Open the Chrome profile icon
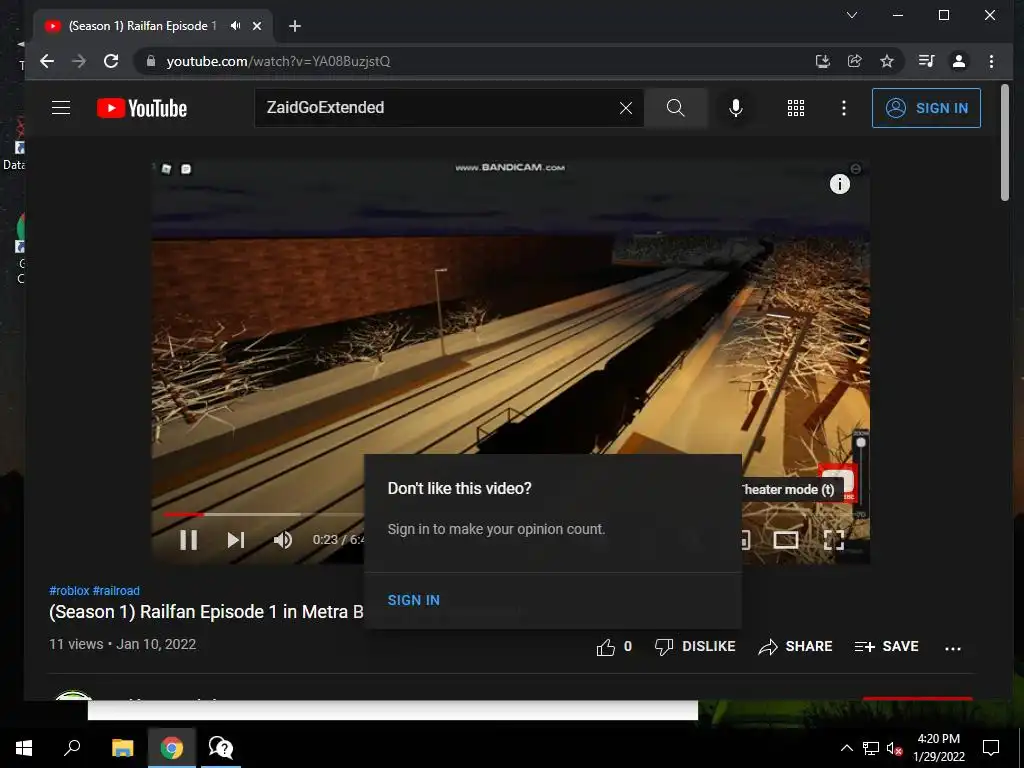 pyautogui.click(x=959, y=61)
